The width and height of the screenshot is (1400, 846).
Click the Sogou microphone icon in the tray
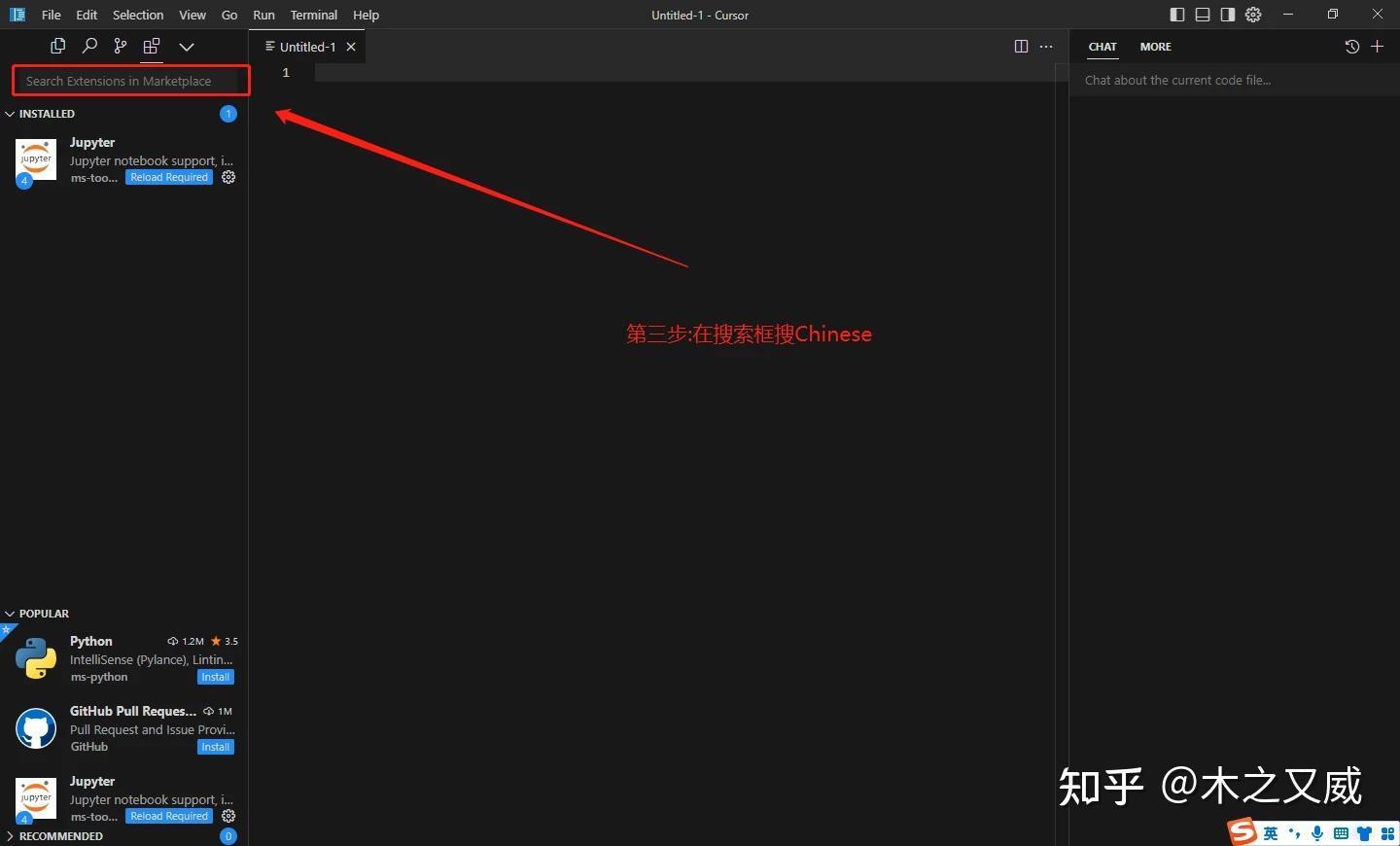tap(1315, 833)
